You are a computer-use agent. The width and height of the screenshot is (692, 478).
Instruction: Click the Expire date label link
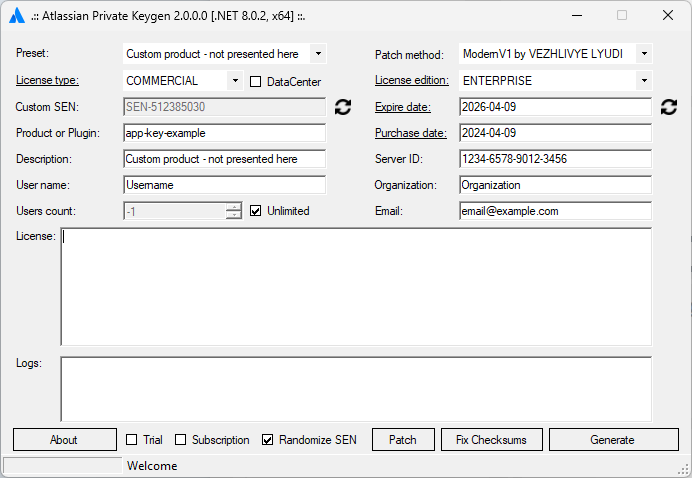[402, 107]
